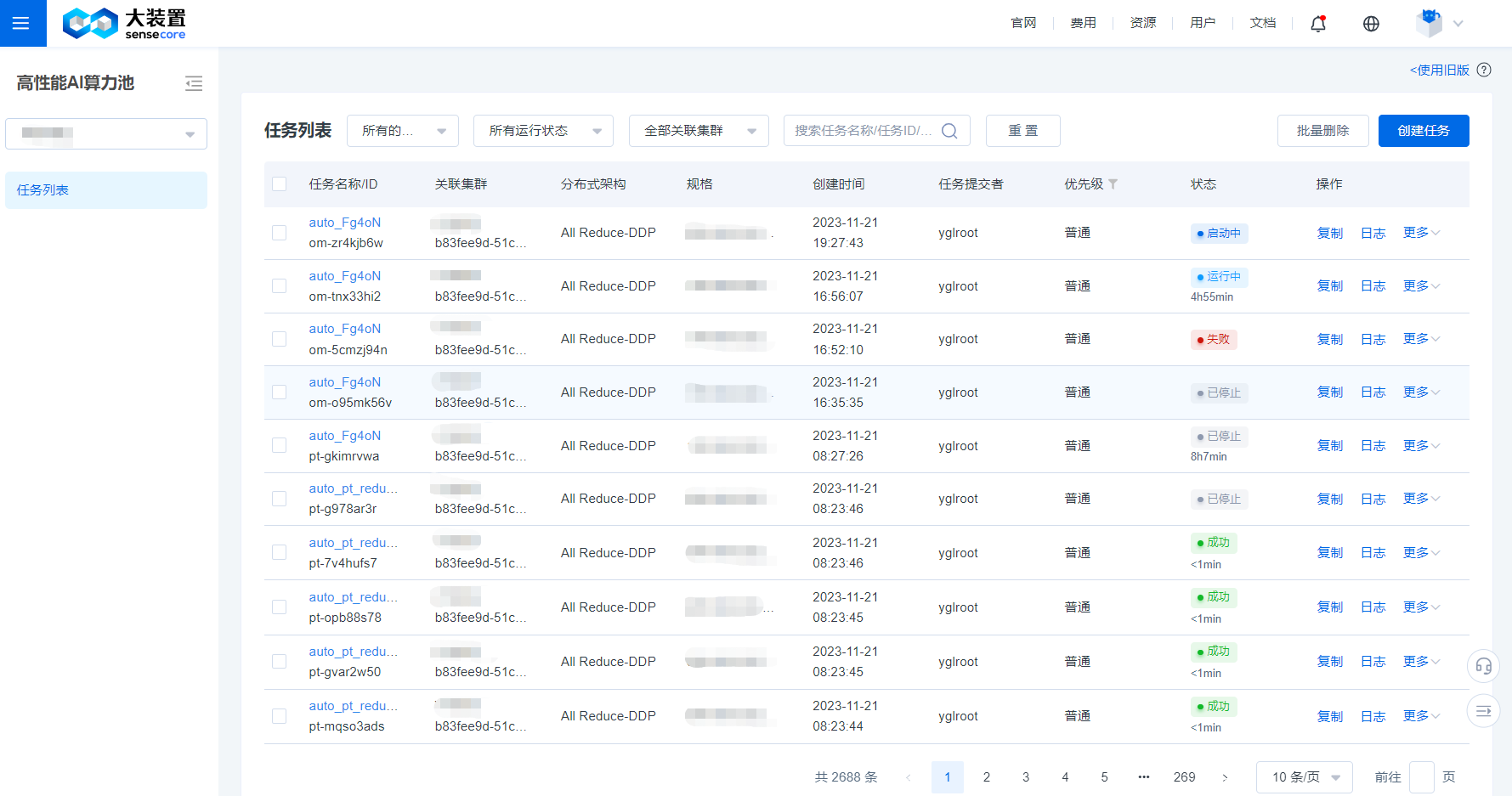Expand the 所有运行状态 status dropdown
This screenshot has height=796, width=1512.
[x=543, y=131]
